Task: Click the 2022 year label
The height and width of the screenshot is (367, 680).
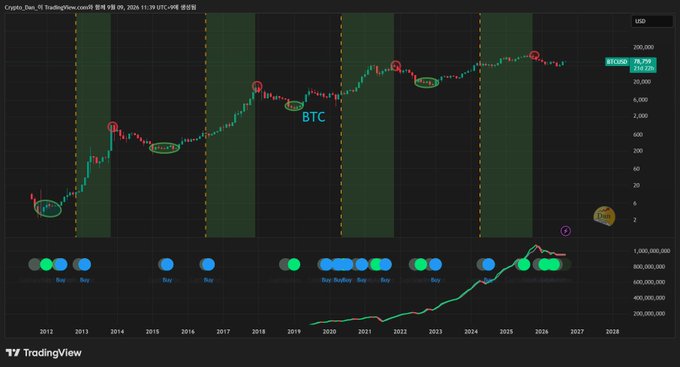Action: pos(400,331)
